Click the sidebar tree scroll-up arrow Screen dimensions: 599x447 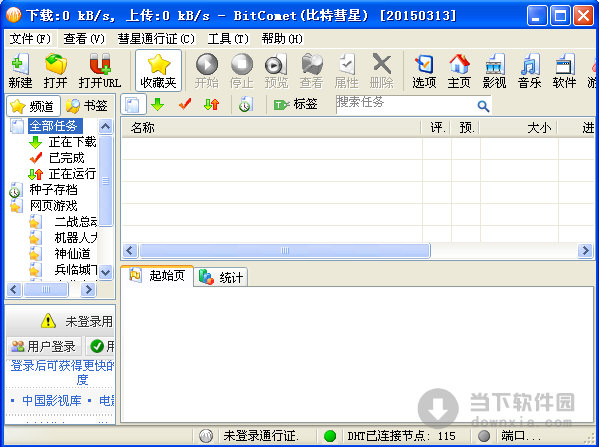coord(105,126)
